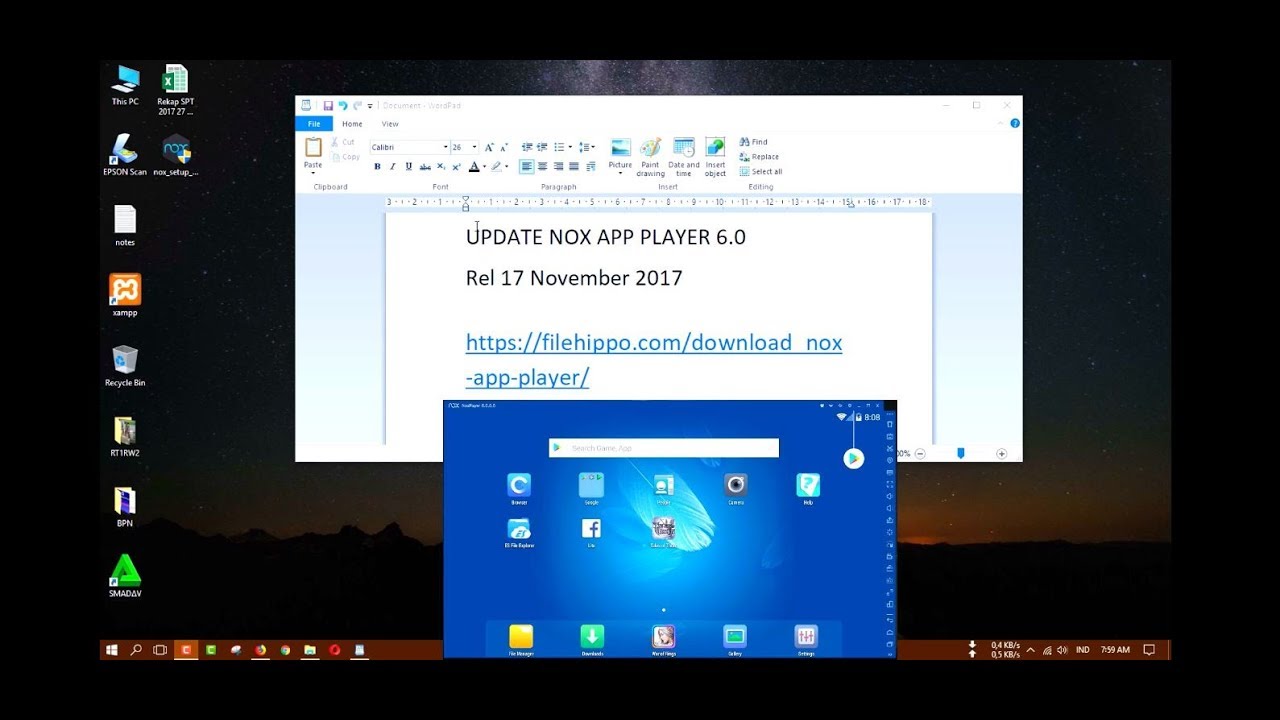The image size is (1280, 720).
Task: Toggle Bold formatting in WordPad
Action: coord(377,167)
